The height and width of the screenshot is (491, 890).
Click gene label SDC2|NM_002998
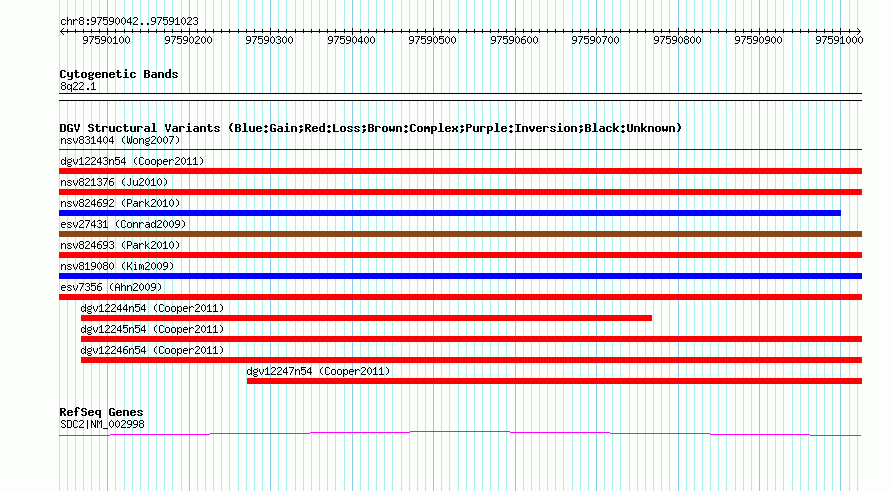point(102,424)
